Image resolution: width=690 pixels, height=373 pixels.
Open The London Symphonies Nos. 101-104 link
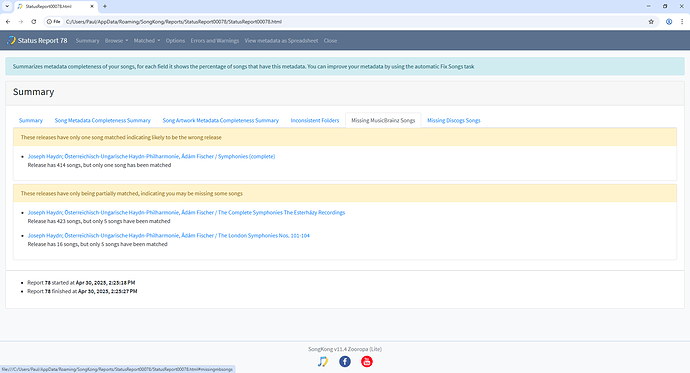[169, 235]
